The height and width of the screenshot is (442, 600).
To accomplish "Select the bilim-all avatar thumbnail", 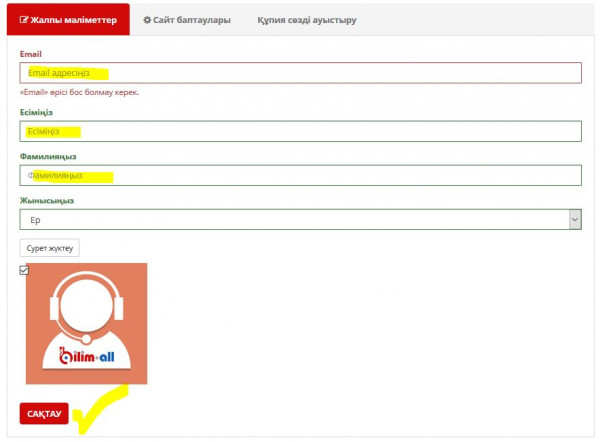I will click(x=86, y=323).
